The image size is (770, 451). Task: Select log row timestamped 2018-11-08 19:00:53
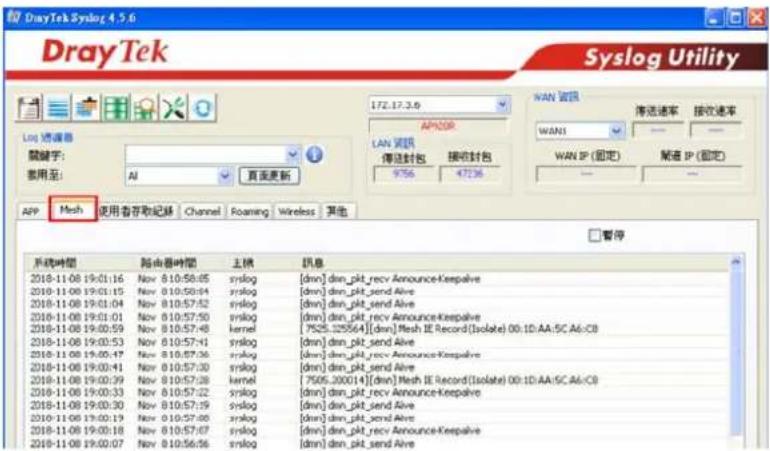377,342
